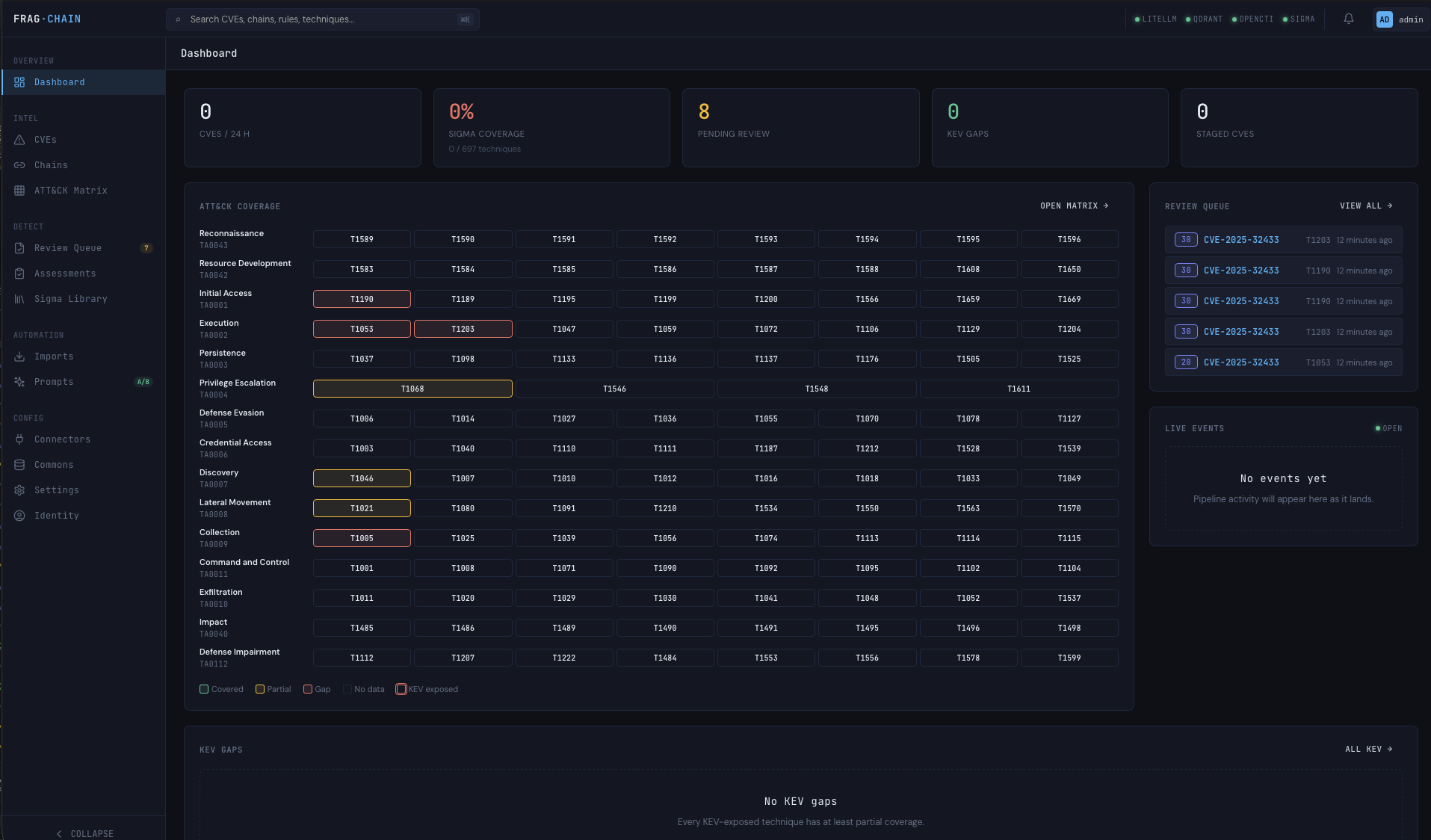Click the Settings gear icon
This screenshot has height=840, width=1431.
click(x=19, y=490)
